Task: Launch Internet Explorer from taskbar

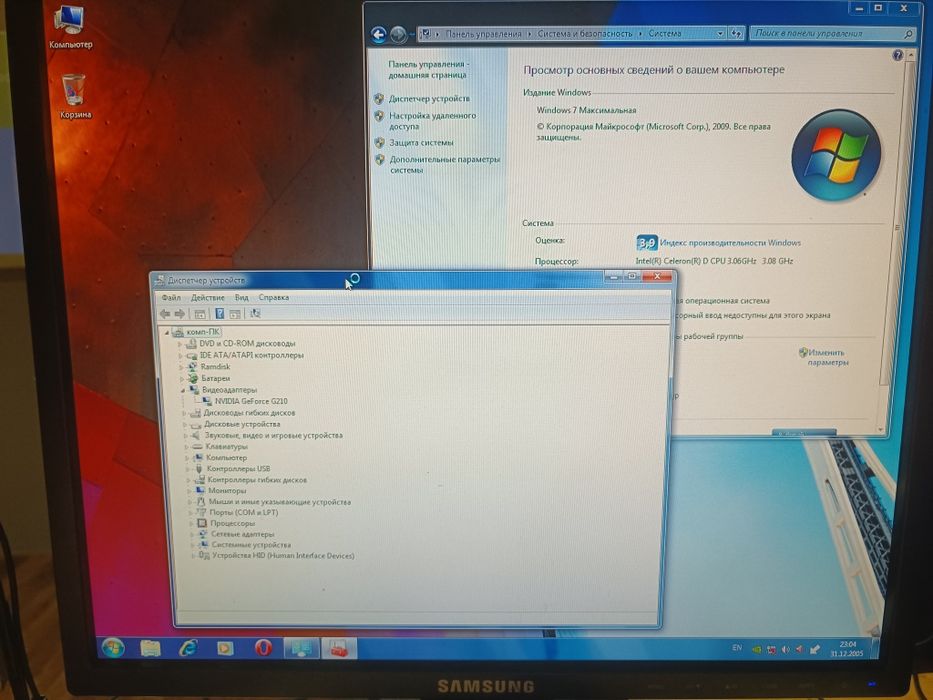Action: point(188,648)
